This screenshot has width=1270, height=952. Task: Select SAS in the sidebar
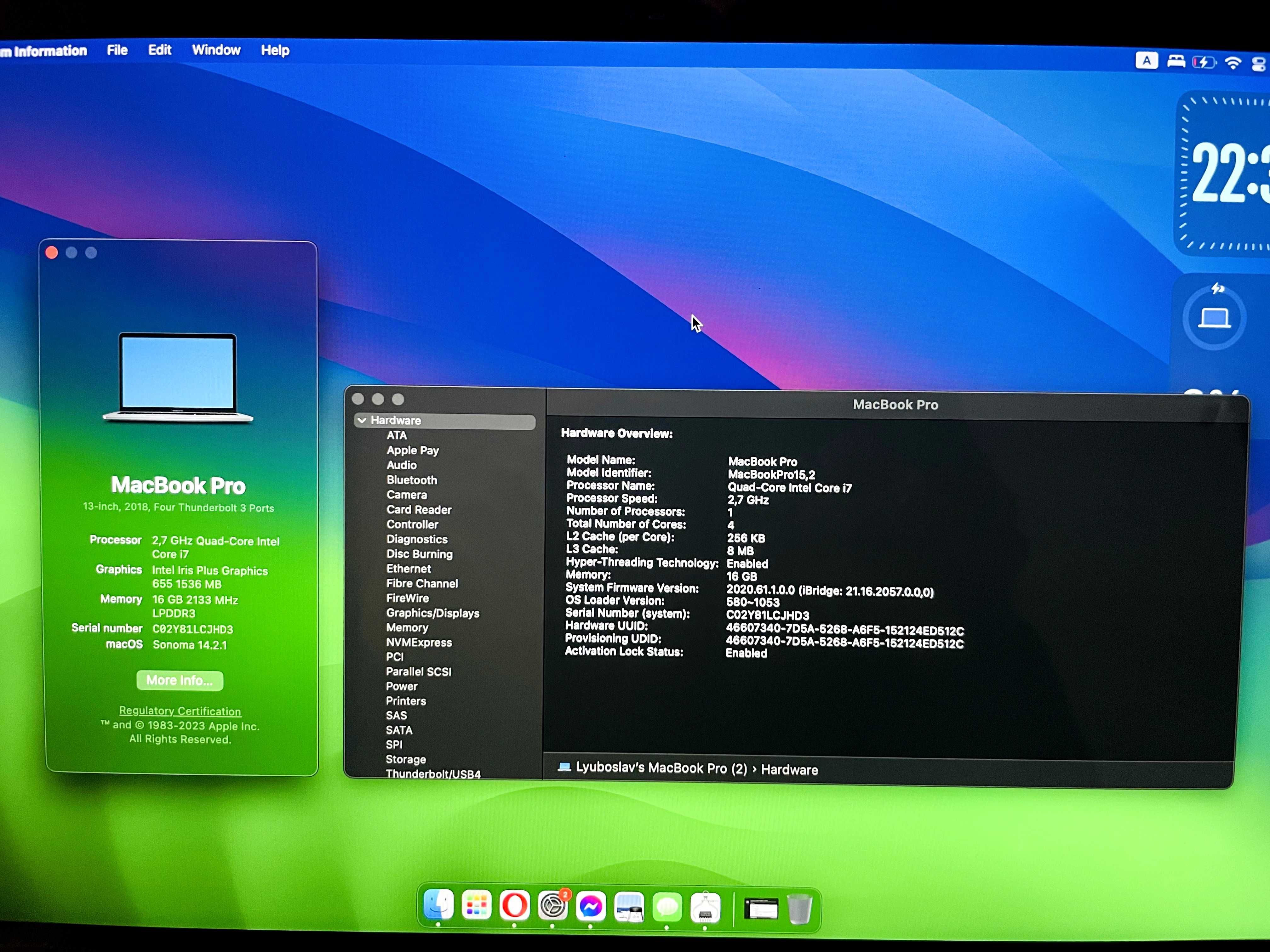click(396, 716)
